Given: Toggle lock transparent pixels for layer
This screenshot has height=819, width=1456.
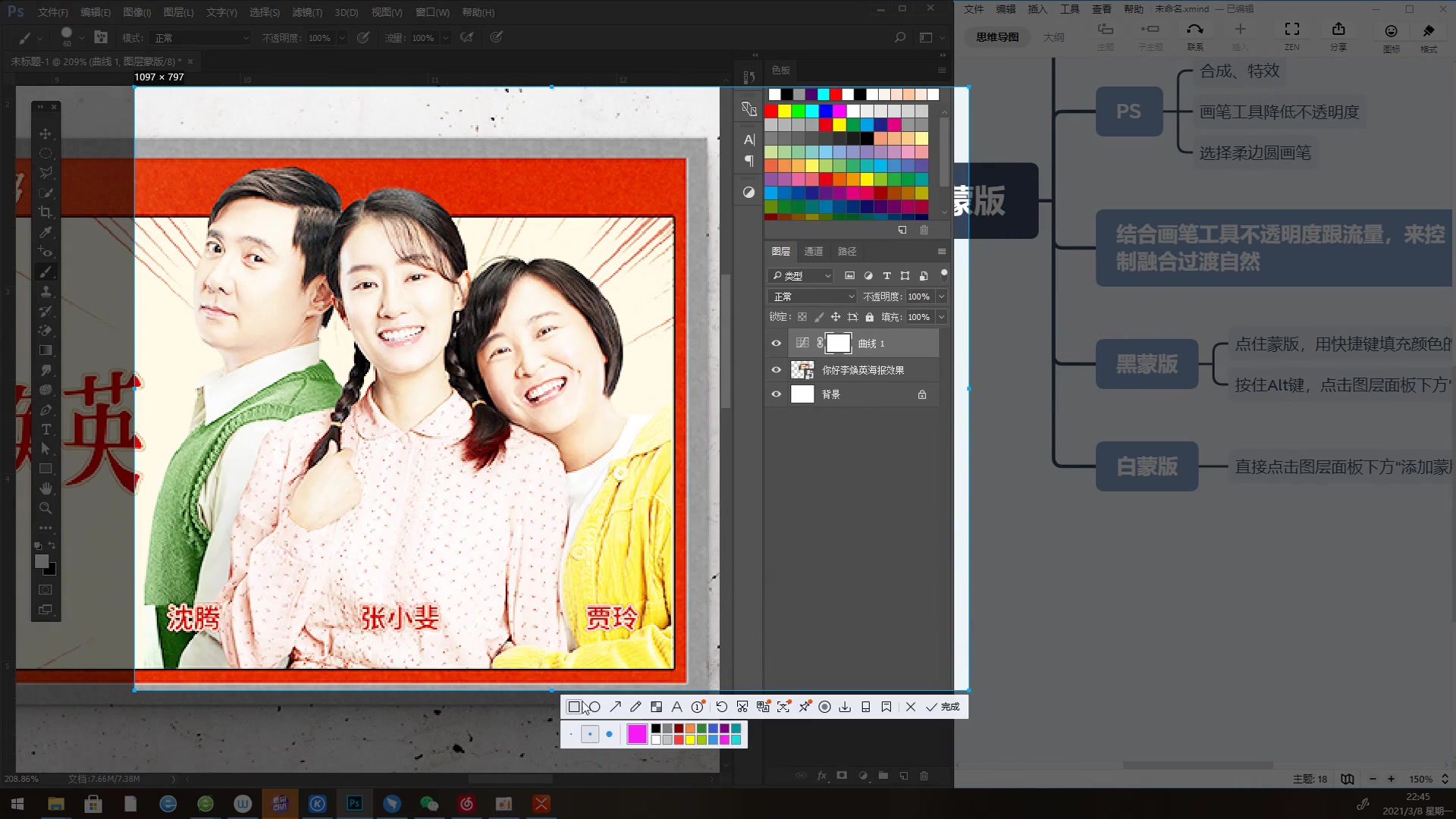Looking at the screenshot, I should click(802, 317).
